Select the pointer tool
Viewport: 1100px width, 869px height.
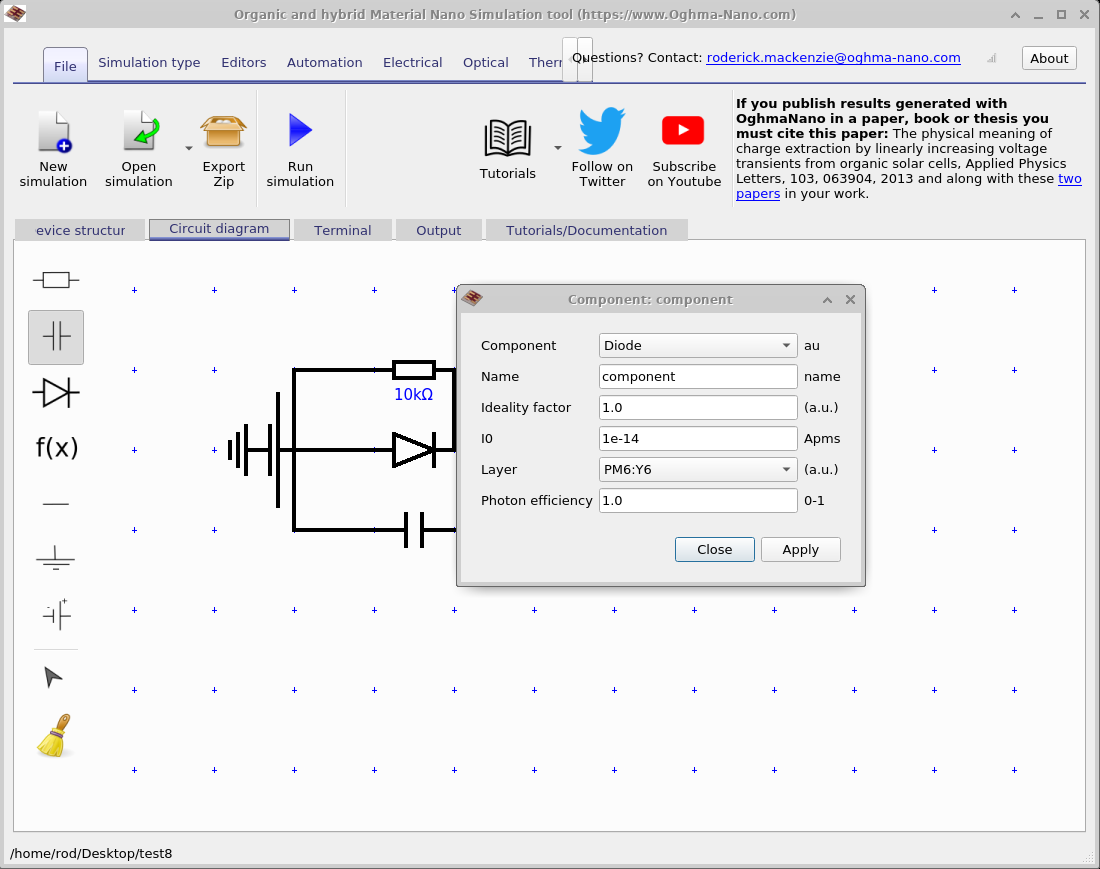55,677
